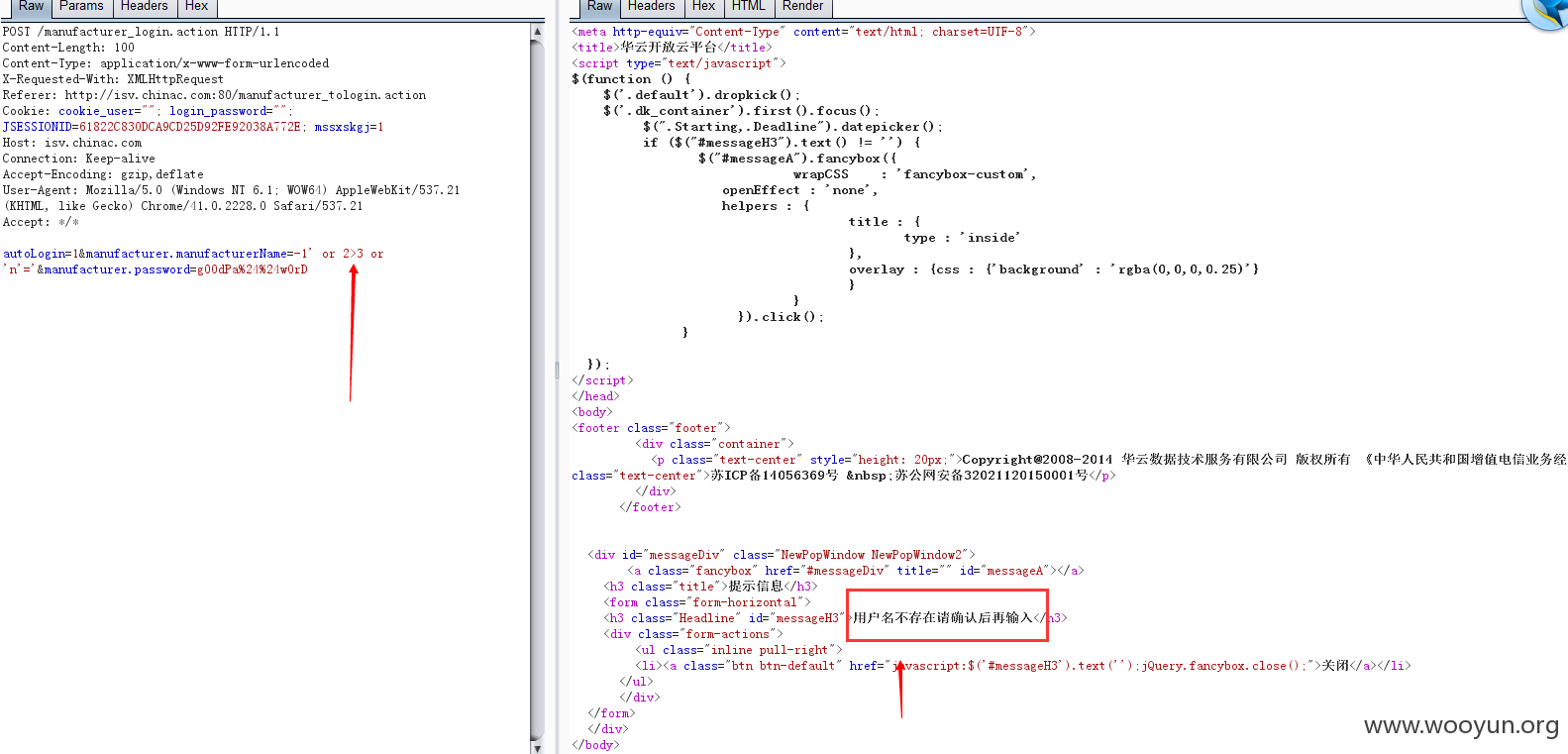
Task: Click the Host: isv.chinac.com line
Action: (72, 143)
